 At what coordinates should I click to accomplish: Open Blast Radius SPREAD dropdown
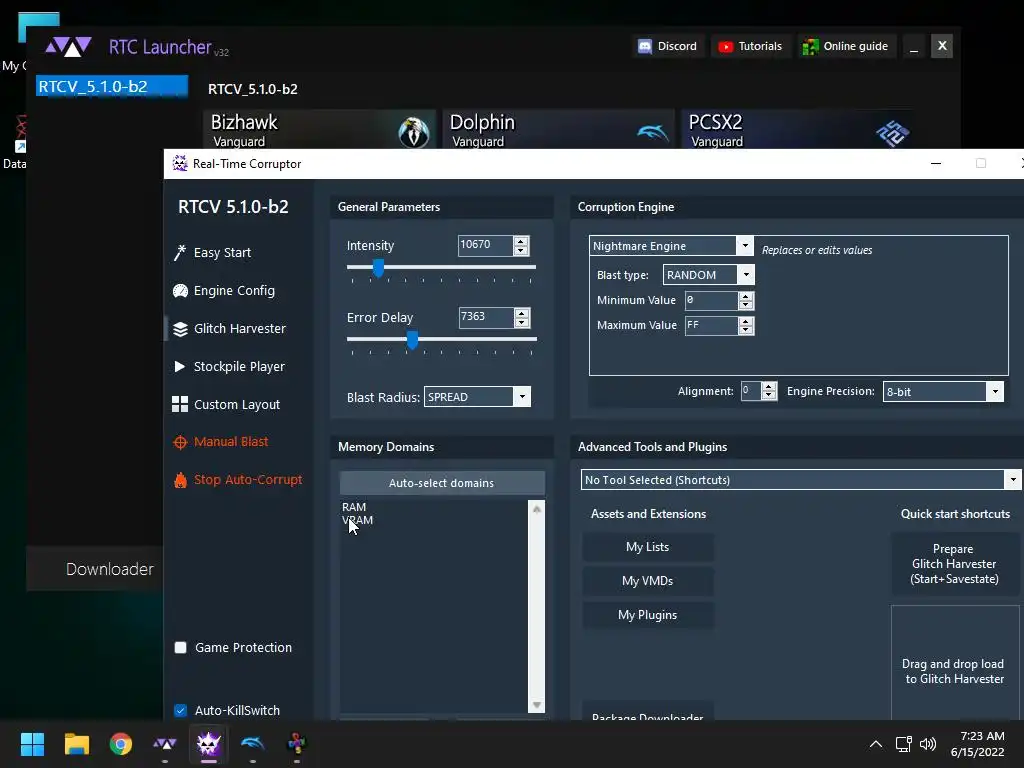522,396
